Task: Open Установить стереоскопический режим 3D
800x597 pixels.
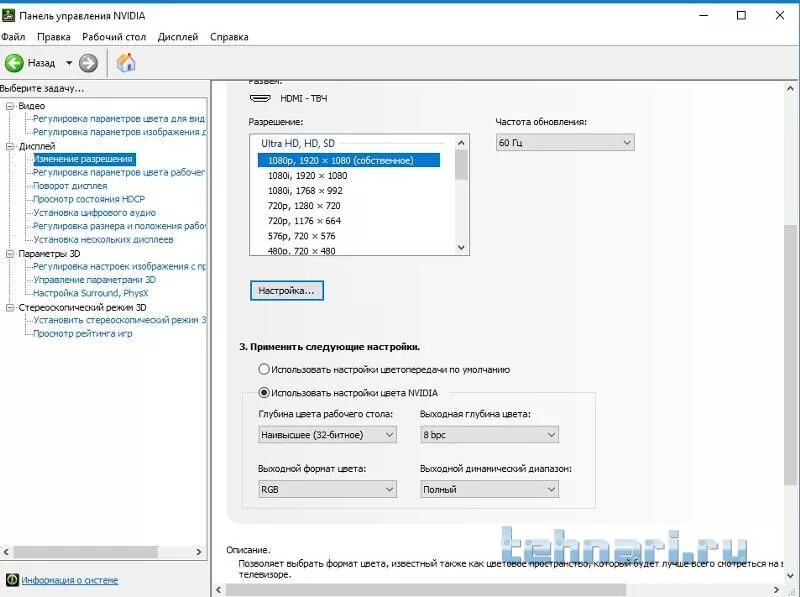Action: click(x=119, y=320)
